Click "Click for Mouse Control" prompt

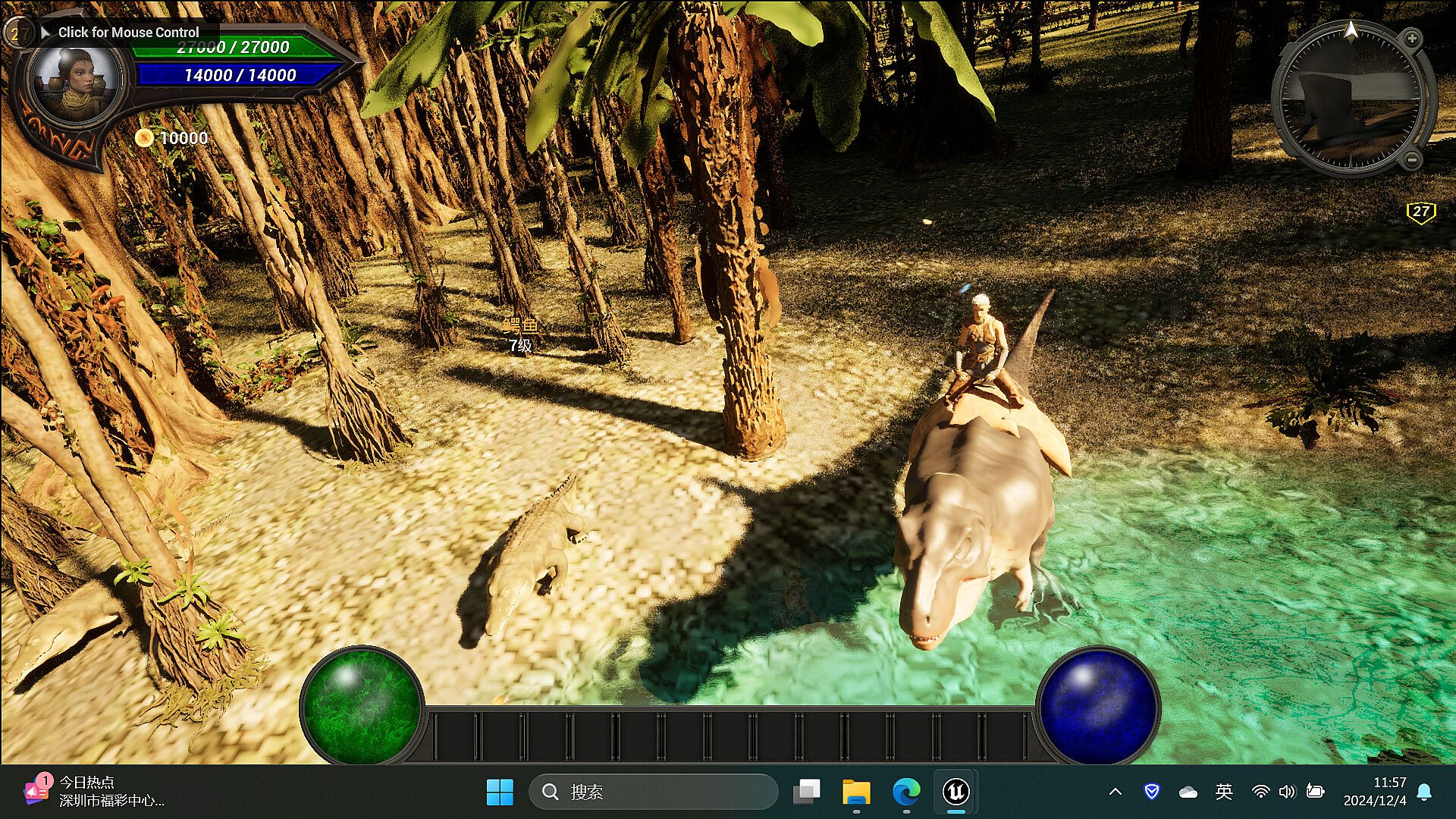128,32
